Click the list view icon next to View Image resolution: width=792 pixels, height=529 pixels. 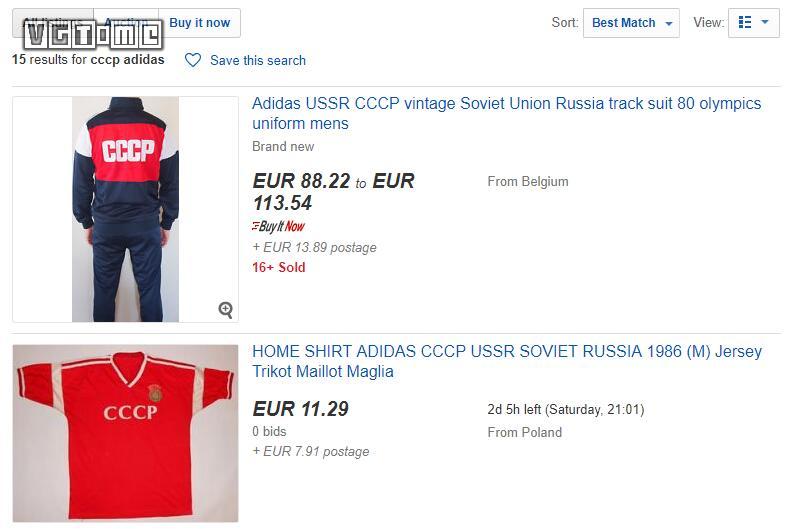pyautogui.click(x=745, y=22)
